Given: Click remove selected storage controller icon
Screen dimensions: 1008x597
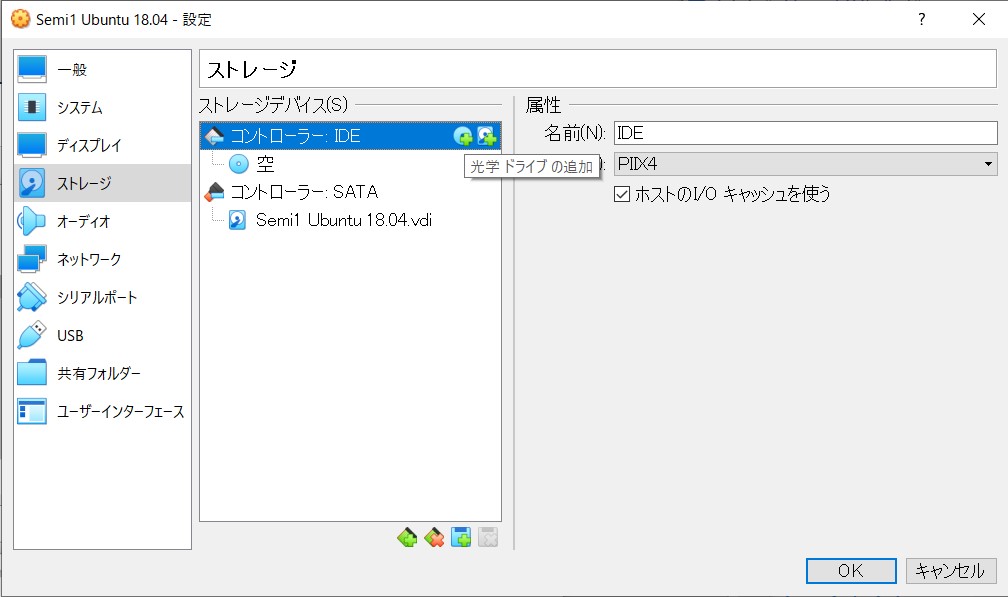Looking at the screenshot, I should click(434, 537).
